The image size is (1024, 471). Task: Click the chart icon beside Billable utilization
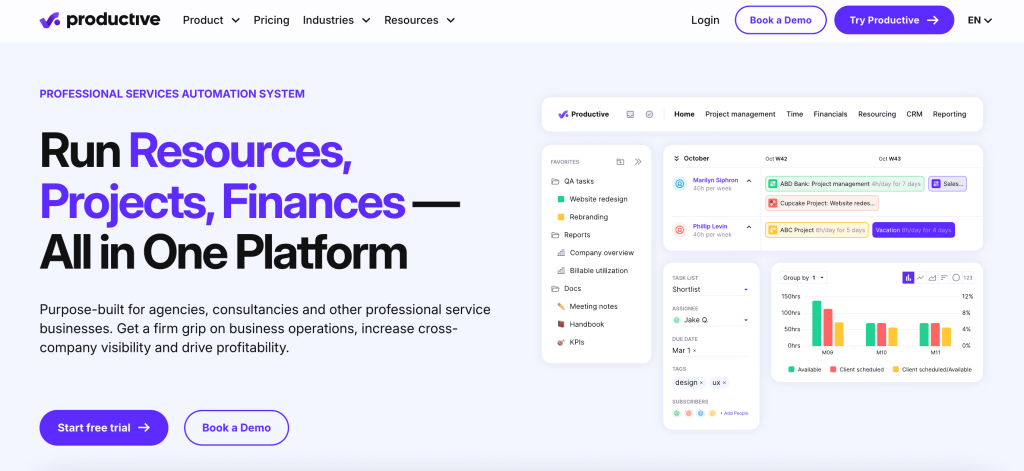561,270
